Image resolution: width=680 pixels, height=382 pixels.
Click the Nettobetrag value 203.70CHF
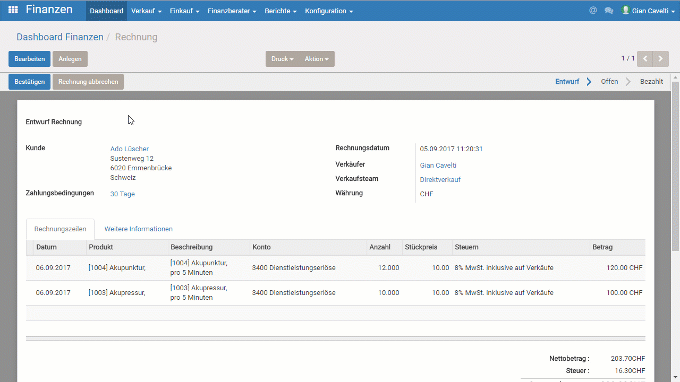pos(628,359)
